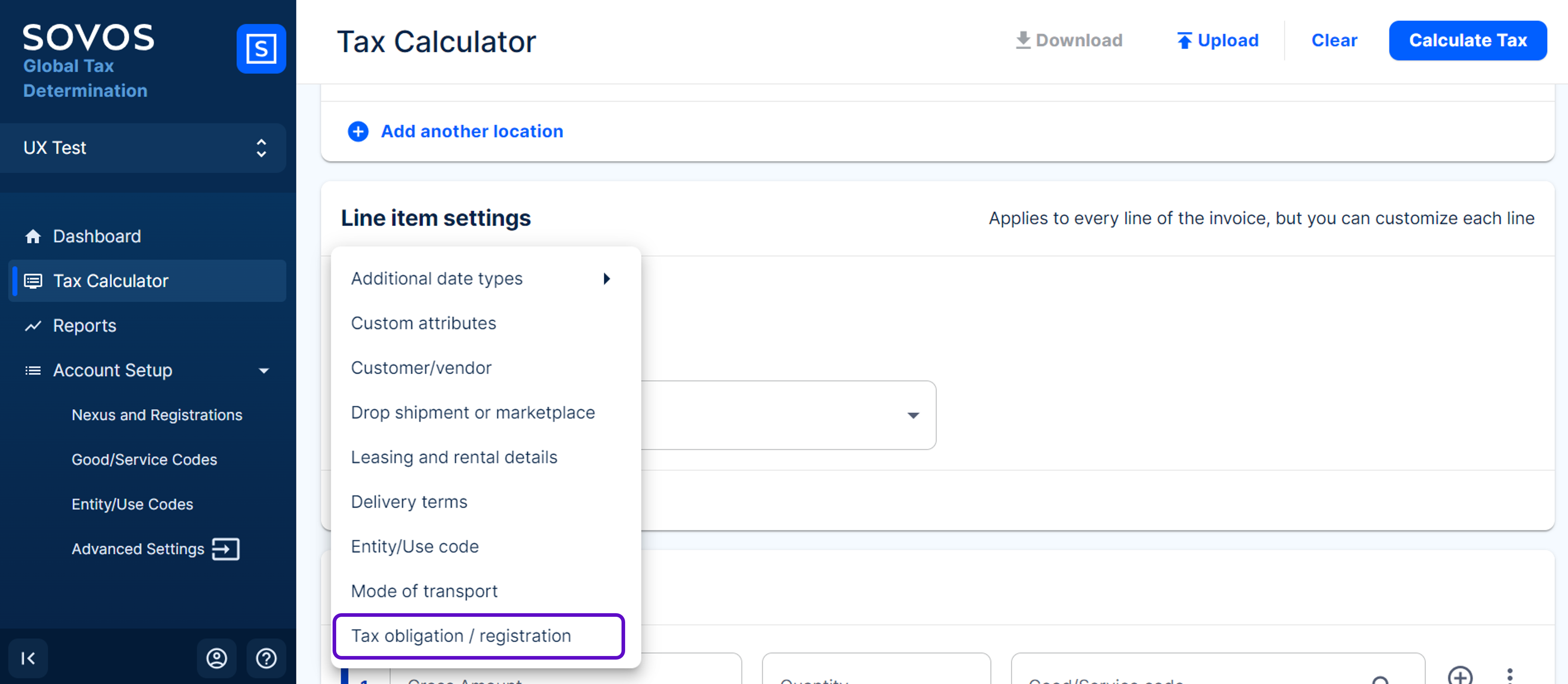Open the user profile icon
1568x684 pixels.
217,658
